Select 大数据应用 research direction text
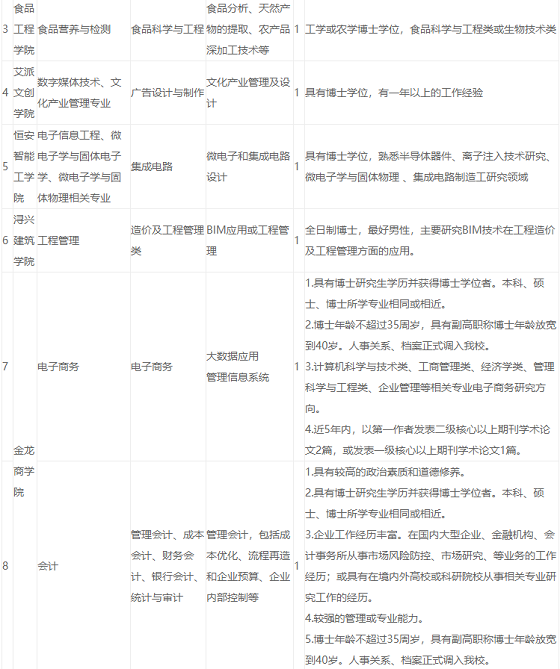 point(232,356)
